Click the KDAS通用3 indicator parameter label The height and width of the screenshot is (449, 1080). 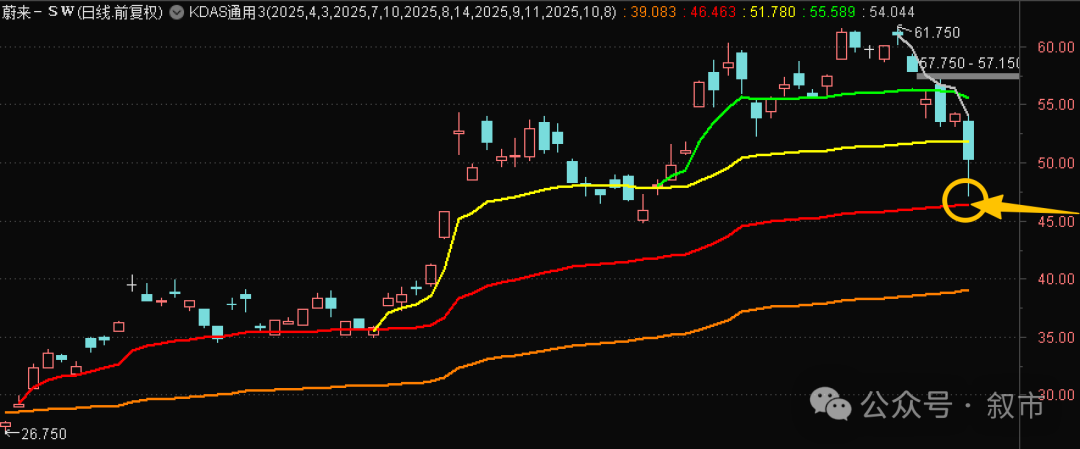click(x=403, y=12)
